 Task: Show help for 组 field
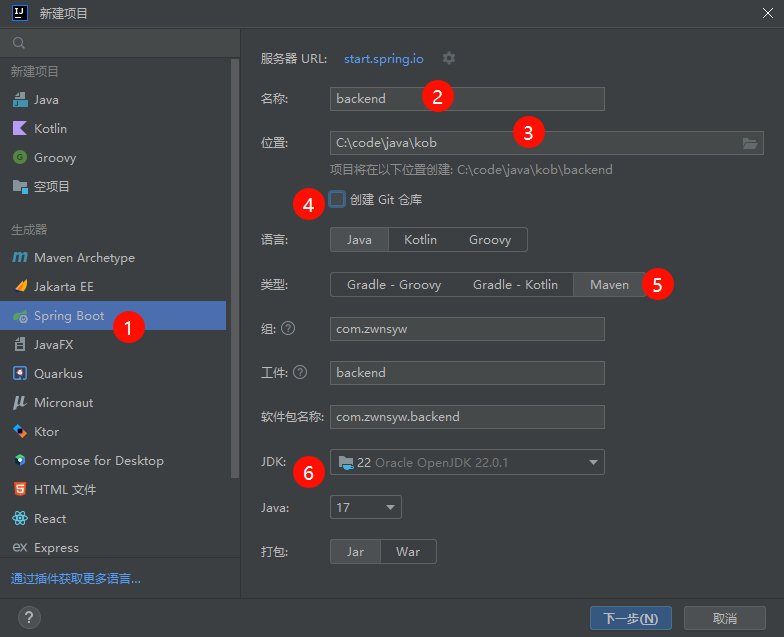coord(288,328)
